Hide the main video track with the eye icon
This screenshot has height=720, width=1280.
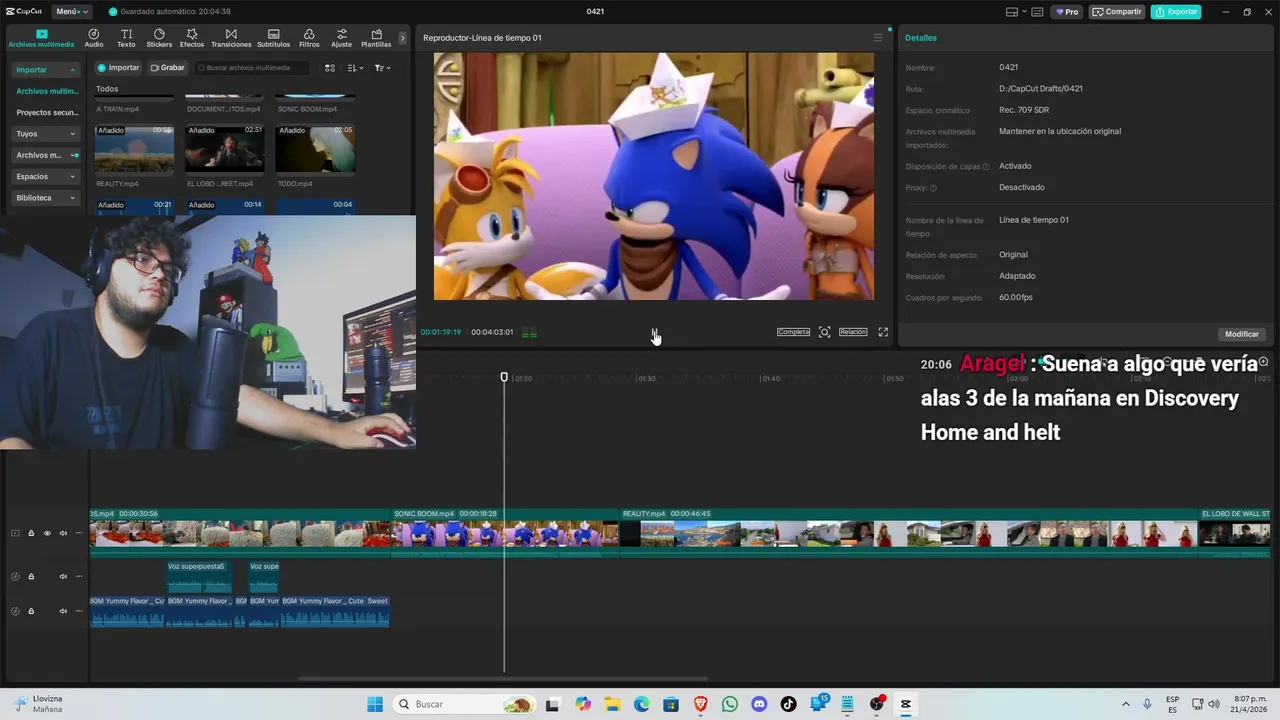[x=47, y=533]
